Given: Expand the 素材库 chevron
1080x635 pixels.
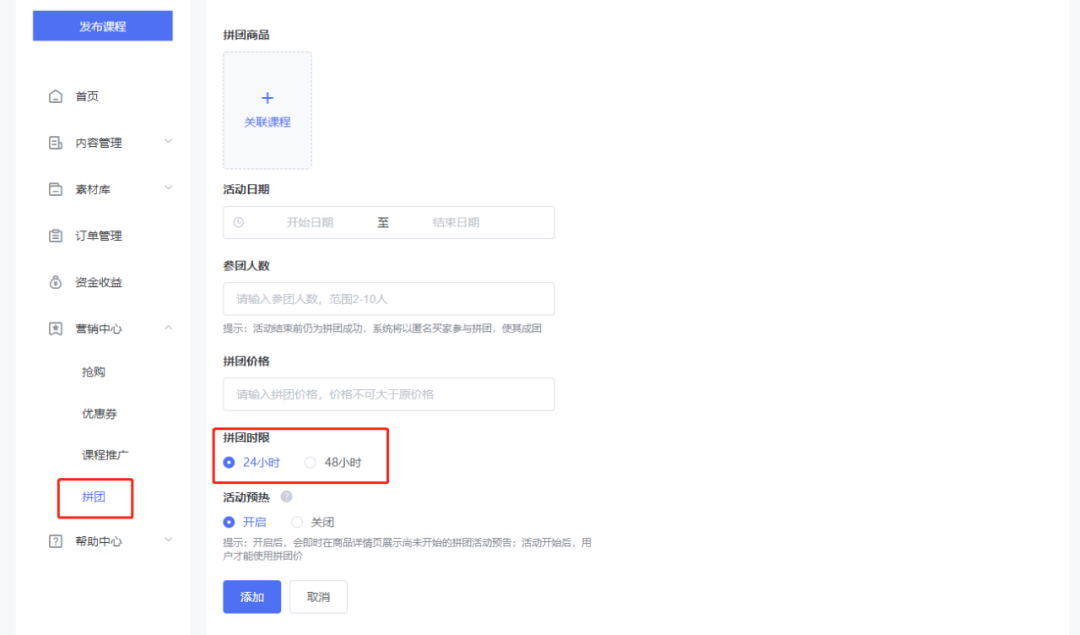Looking at the screenshot, I should 168,188.
